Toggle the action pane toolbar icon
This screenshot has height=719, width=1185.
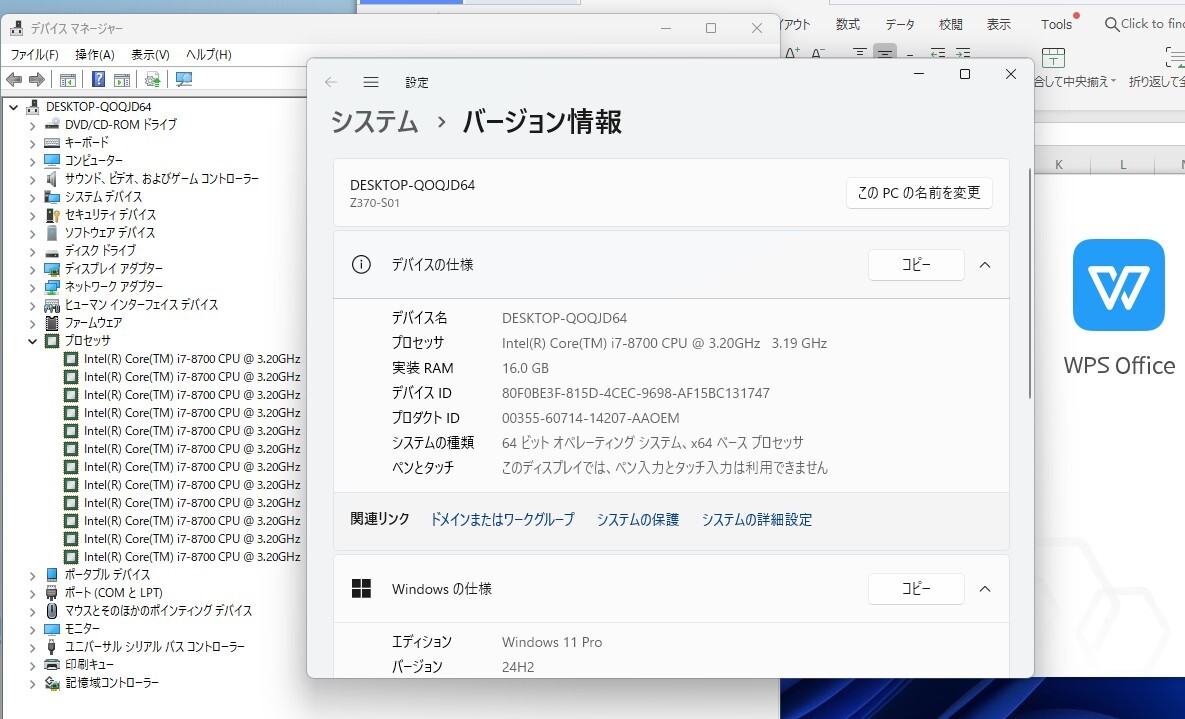[122, 79]
